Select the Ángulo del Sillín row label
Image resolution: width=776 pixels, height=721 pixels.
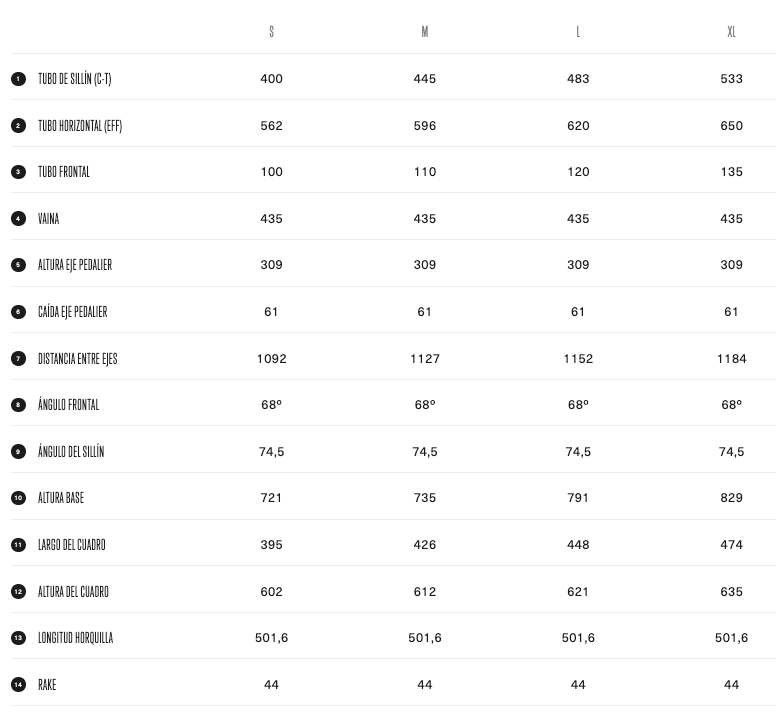(x=71, y=452)
